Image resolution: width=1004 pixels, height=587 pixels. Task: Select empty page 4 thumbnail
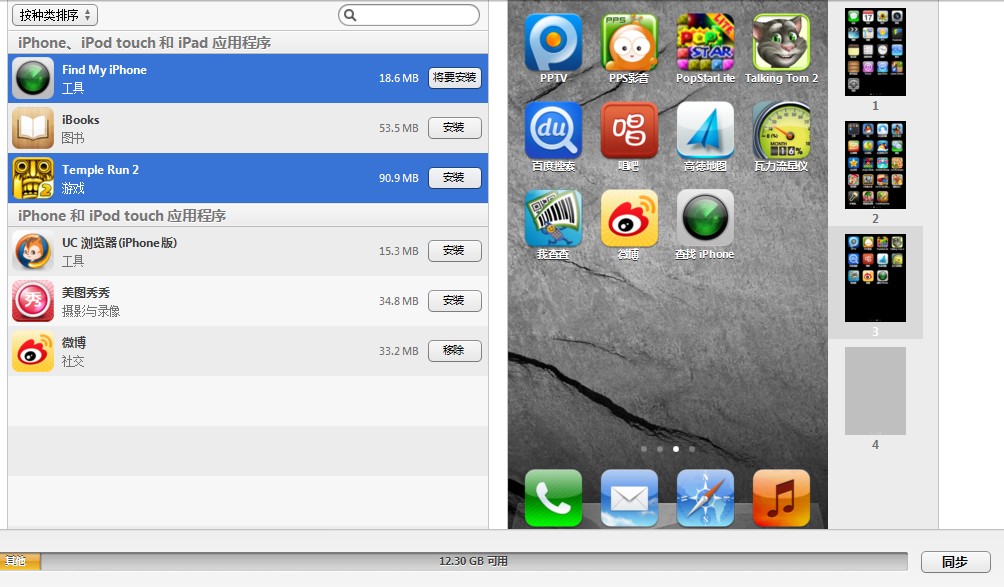(875, 391)
